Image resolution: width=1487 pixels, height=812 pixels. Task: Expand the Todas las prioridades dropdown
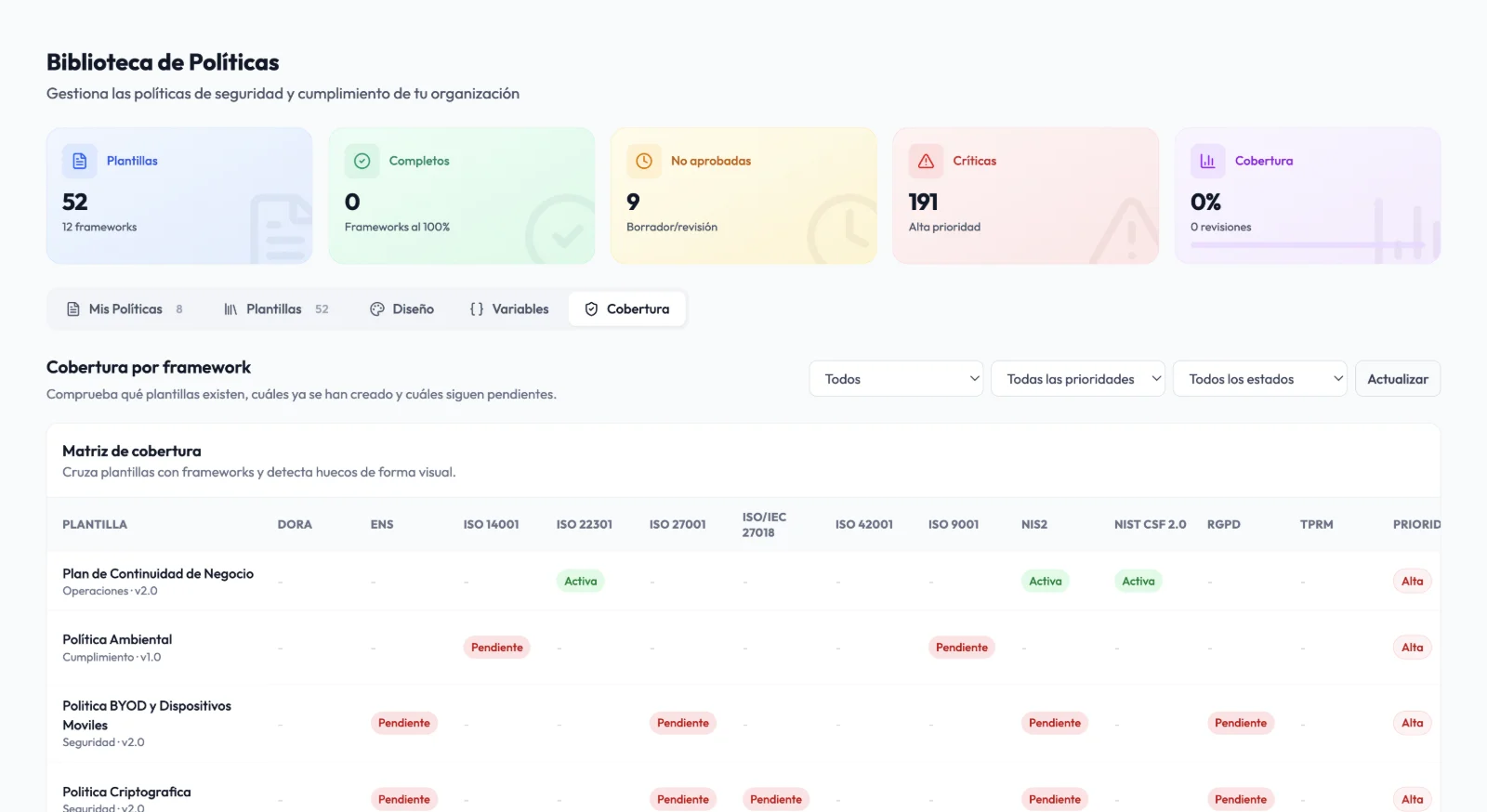1078,379
